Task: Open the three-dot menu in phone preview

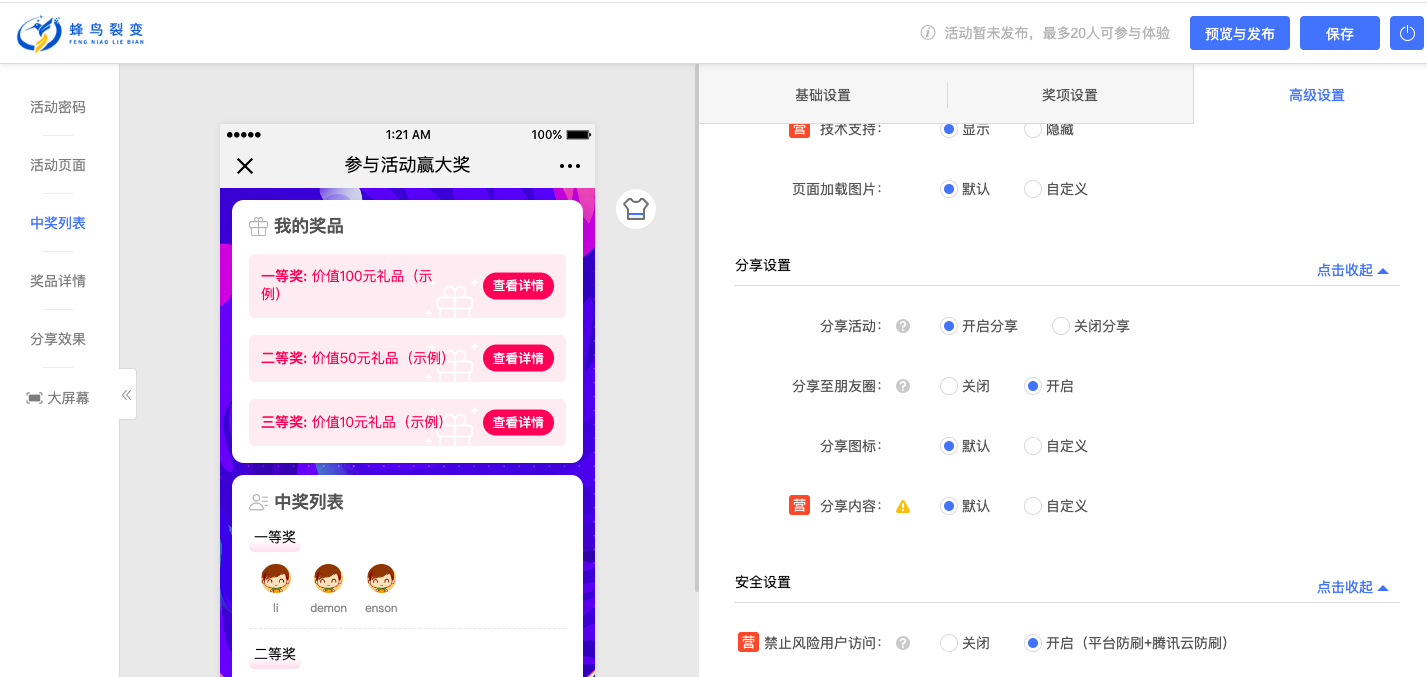Action: 570,166
